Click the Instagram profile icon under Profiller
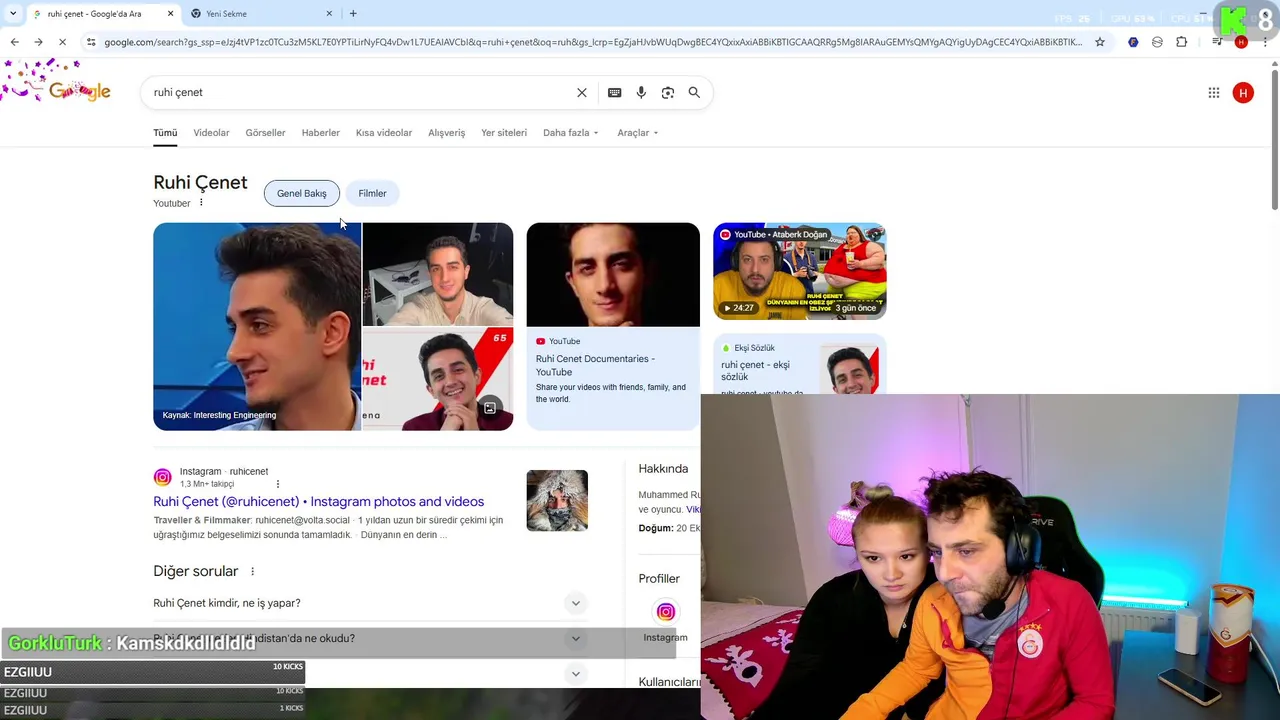The image size is (1280, 720). [665, 612]
